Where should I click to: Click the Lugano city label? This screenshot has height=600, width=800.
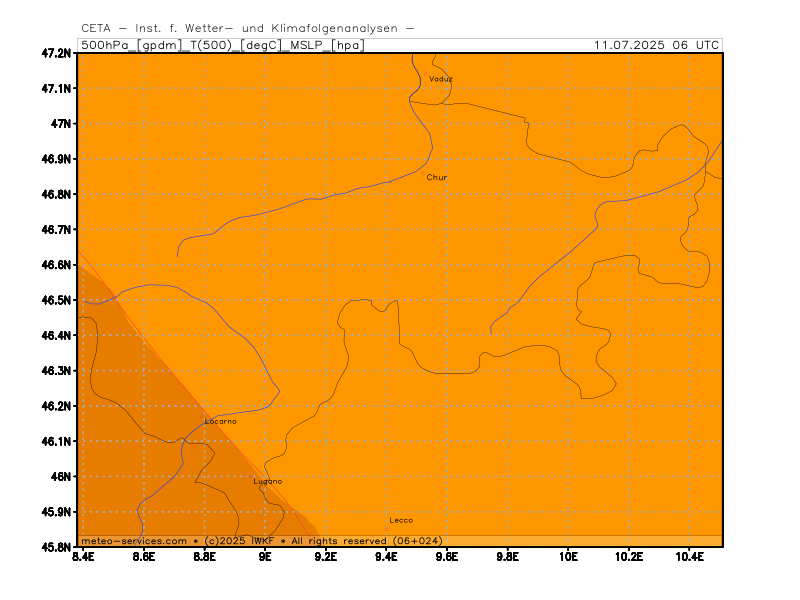coord(267,481)
